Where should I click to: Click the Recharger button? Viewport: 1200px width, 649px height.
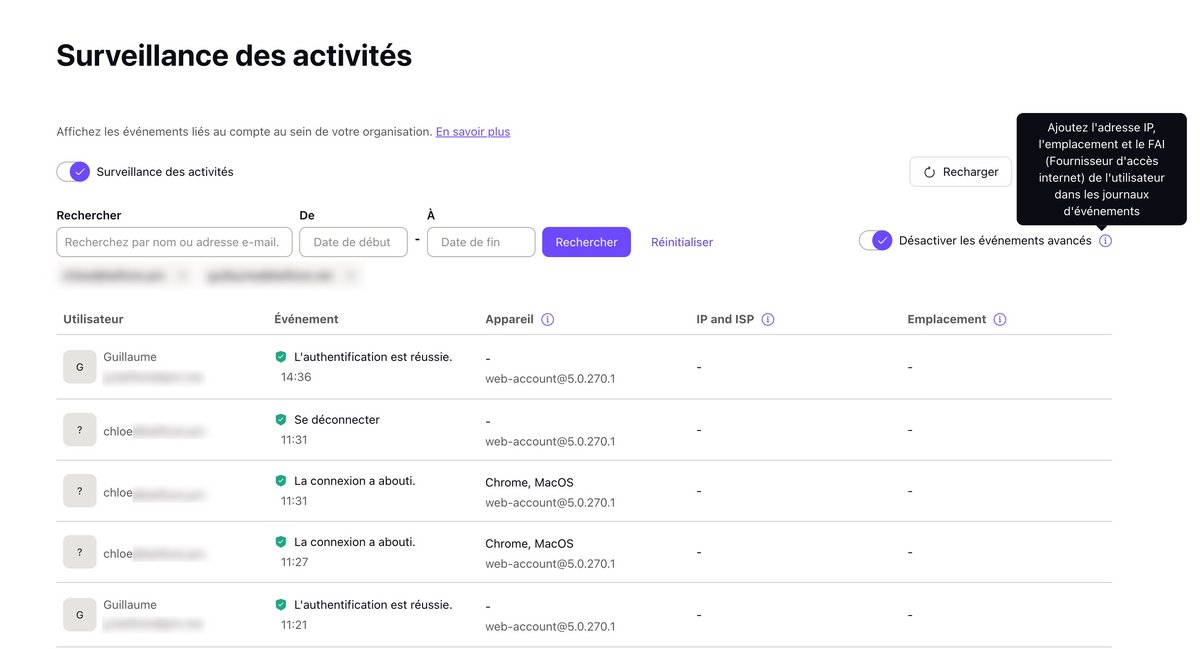point(961,172)
